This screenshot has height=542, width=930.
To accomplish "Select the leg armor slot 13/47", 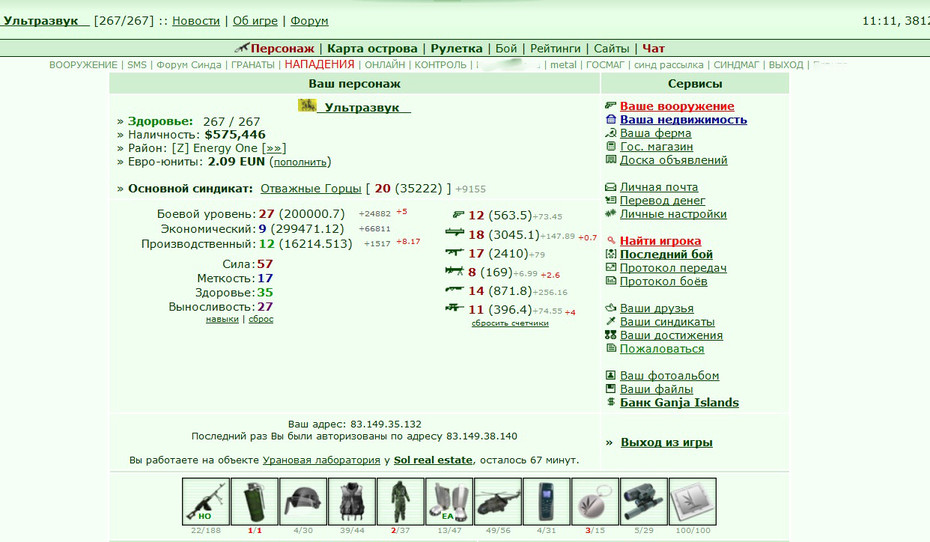I will [449, 502].
